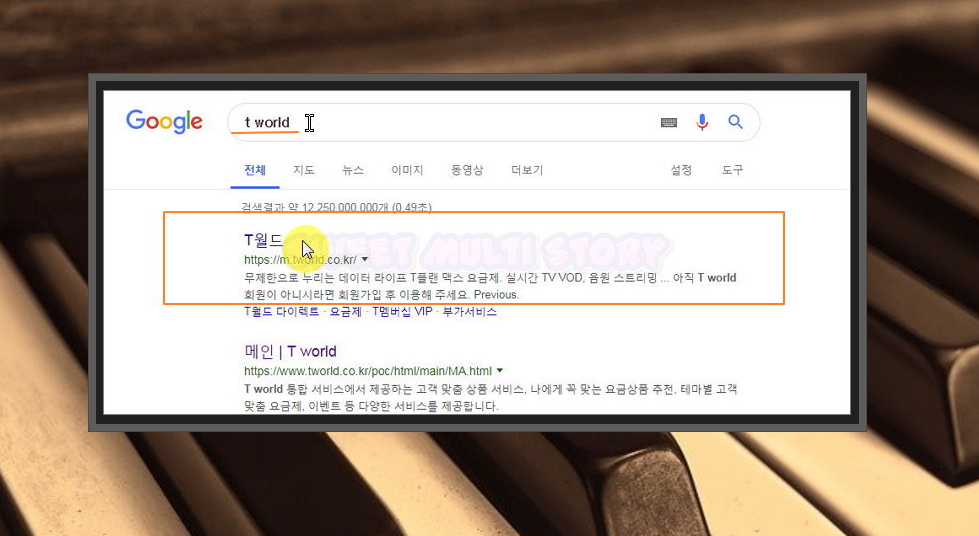Open the 부가서비스 sitelink

[x=470, y=311]
